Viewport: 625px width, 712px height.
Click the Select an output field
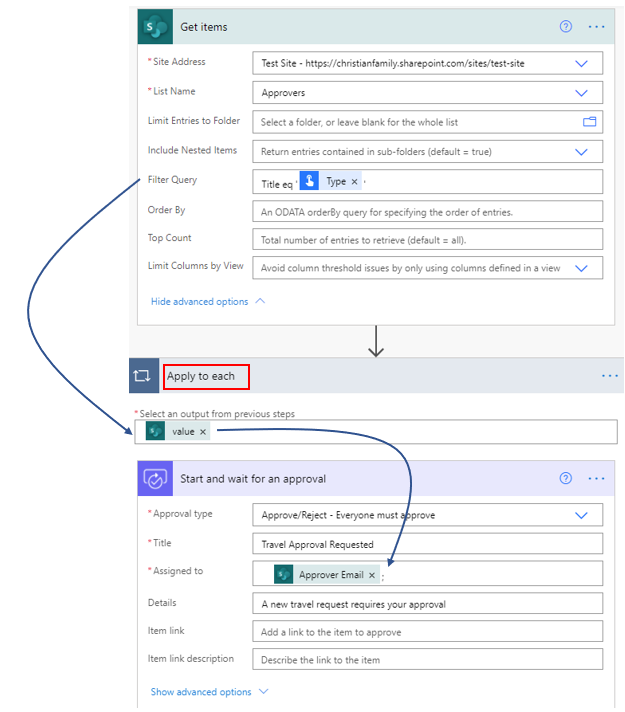click(376, 432)
